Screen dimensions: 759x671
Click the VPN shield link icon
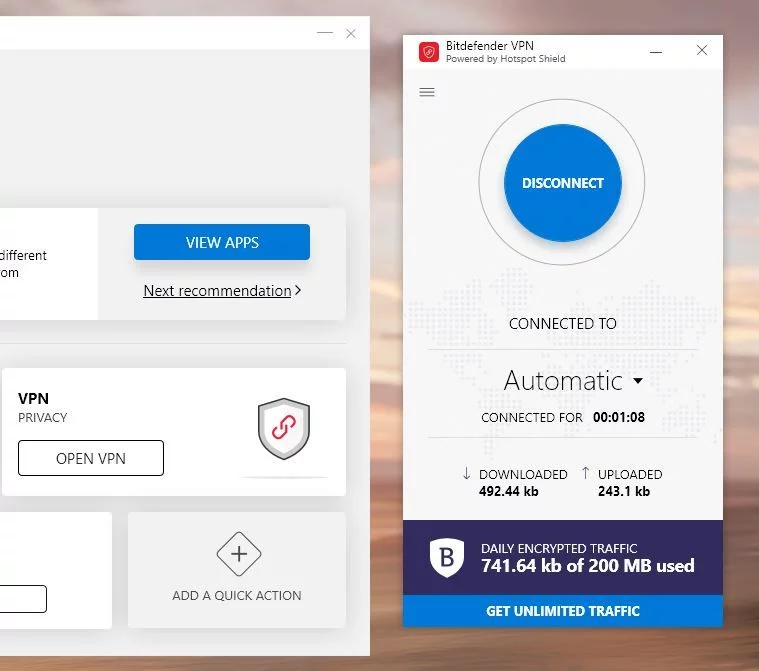(284, 428)
